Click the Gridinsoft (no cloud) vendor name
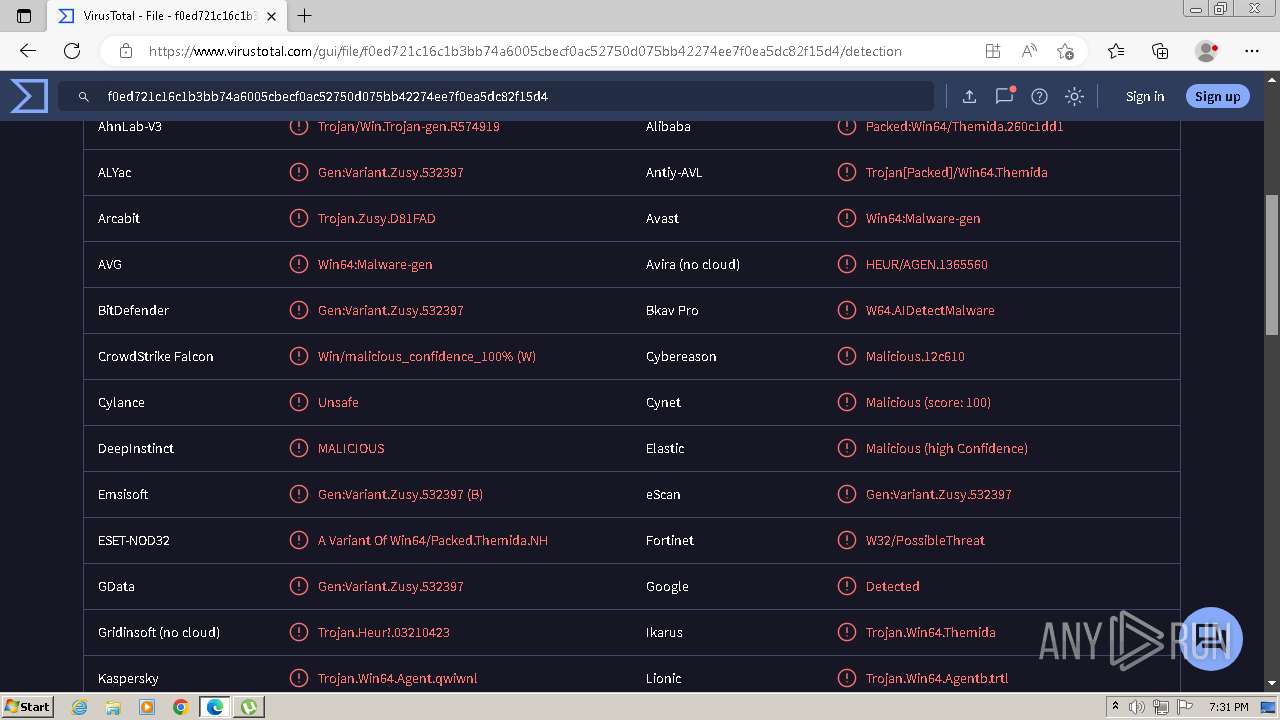 click(158, 632)
